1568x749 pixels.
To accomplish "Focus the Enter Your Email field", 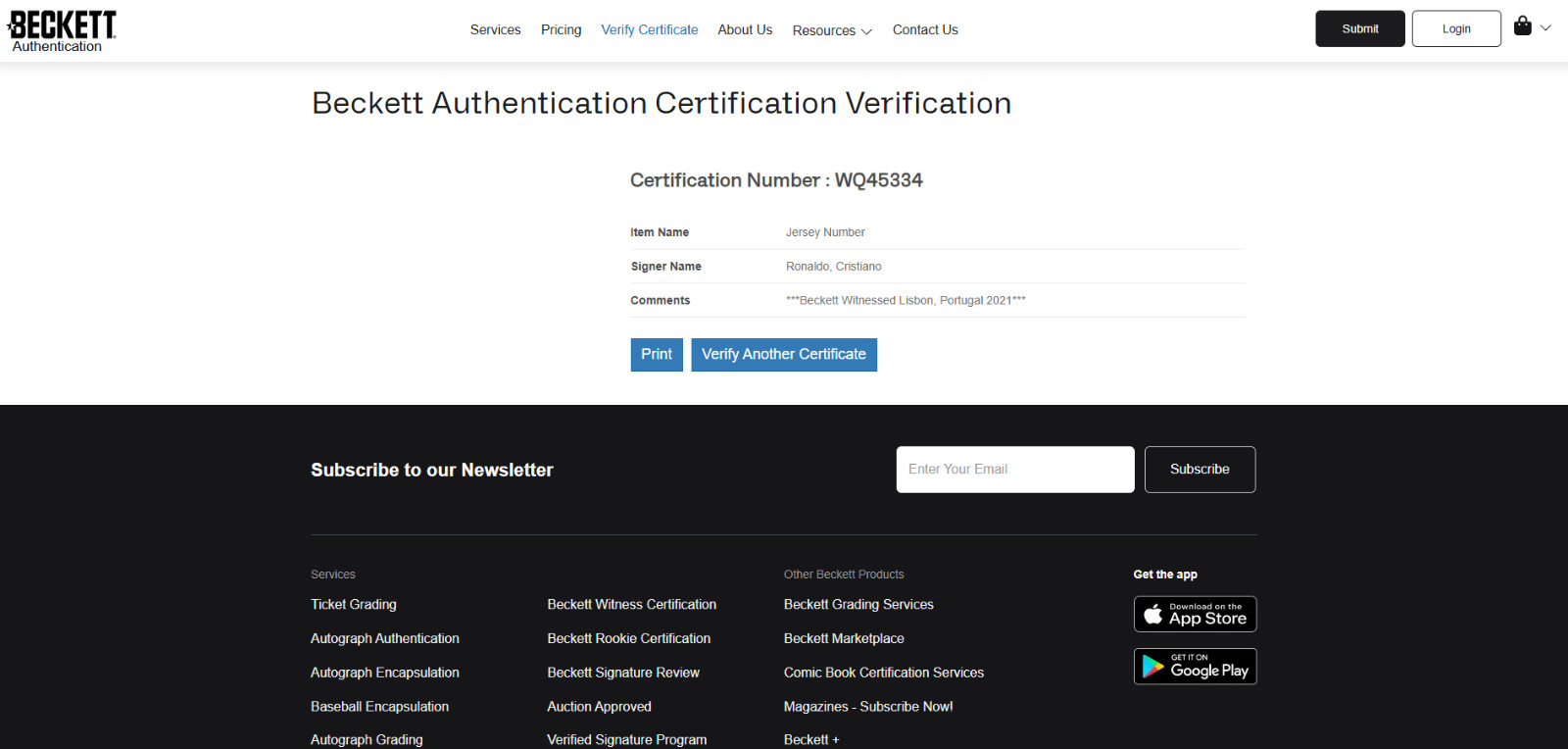I will pyautogui.click(x=1014, y=470).
